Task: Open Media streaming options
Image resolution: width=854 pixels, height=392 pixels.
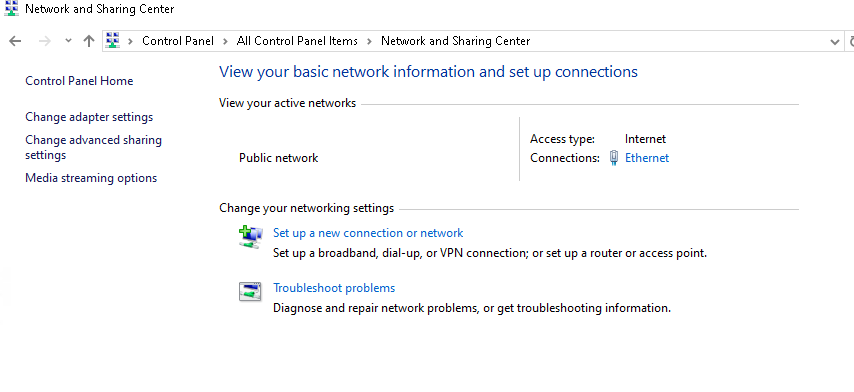Action: [91, 178]
